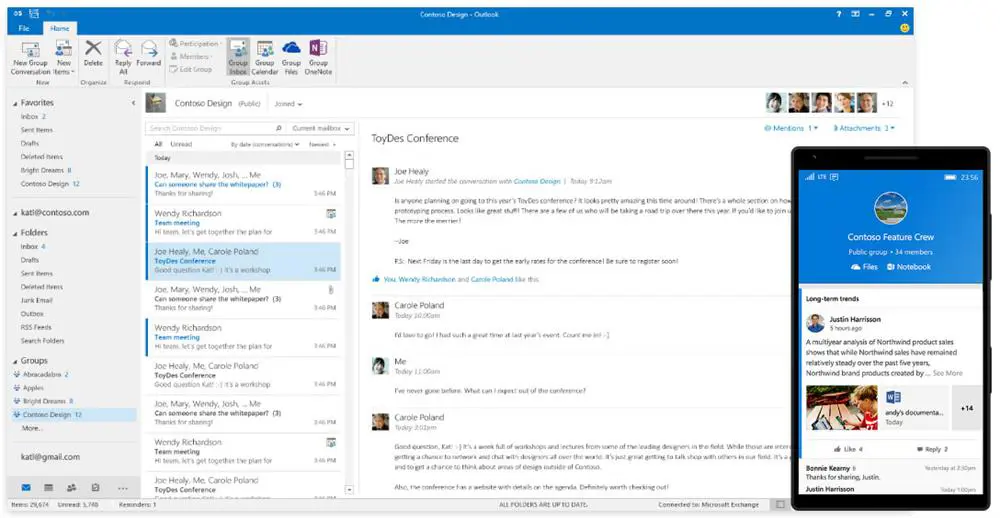Launch the Group OneNote notebook

(x=318, y=58)
